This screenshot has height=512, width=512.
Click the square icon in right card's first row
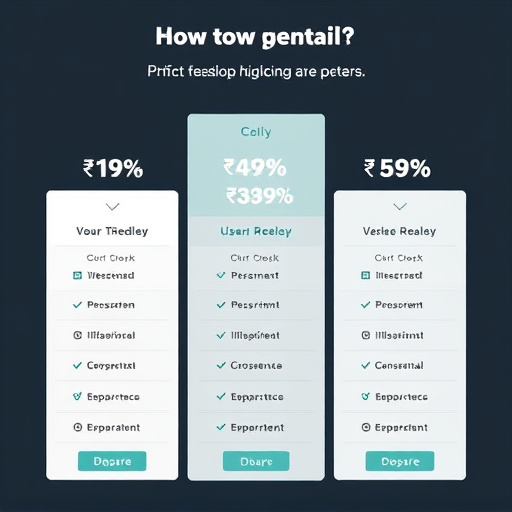366,275
